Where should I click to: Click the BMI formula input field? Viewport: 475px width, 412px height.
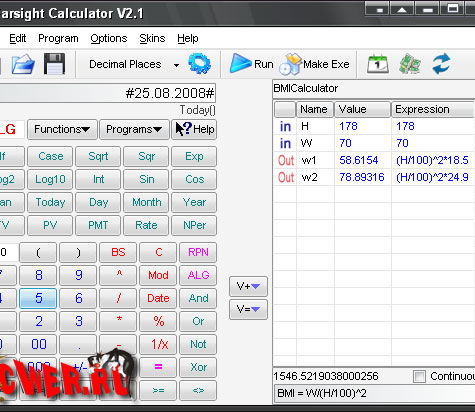[374, 394]
